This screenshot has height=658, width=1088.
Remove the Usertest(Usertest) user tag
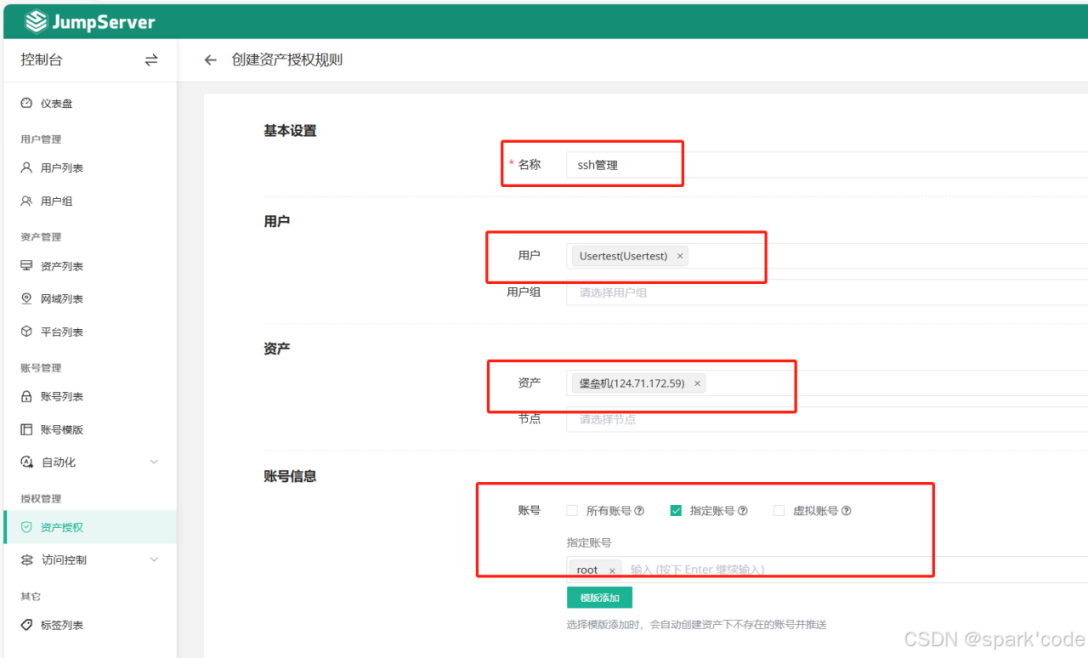click(x=680, y=256)
